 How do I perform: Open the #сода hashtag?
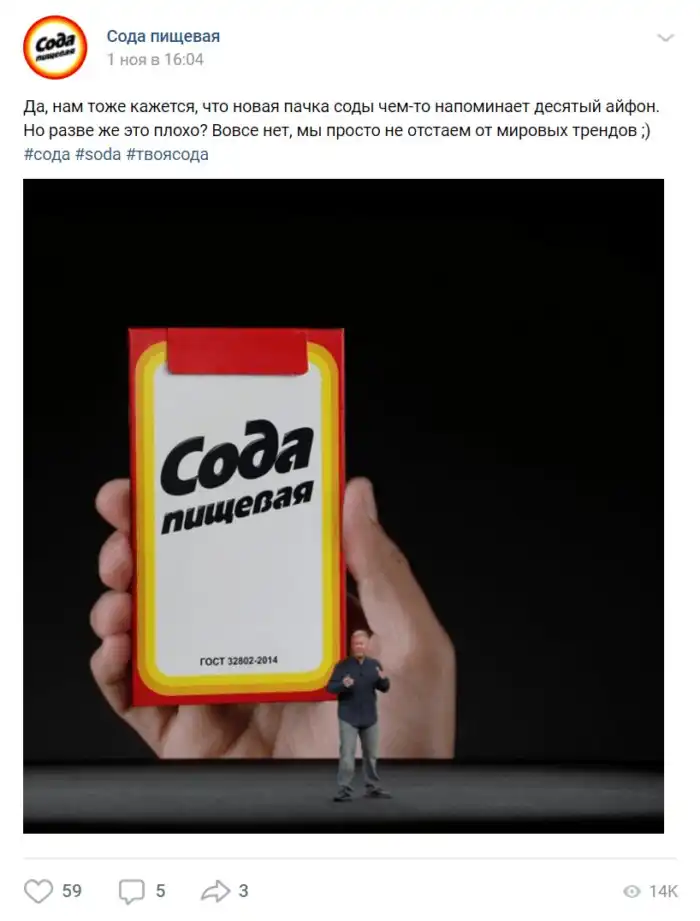(x=47, y=154)
